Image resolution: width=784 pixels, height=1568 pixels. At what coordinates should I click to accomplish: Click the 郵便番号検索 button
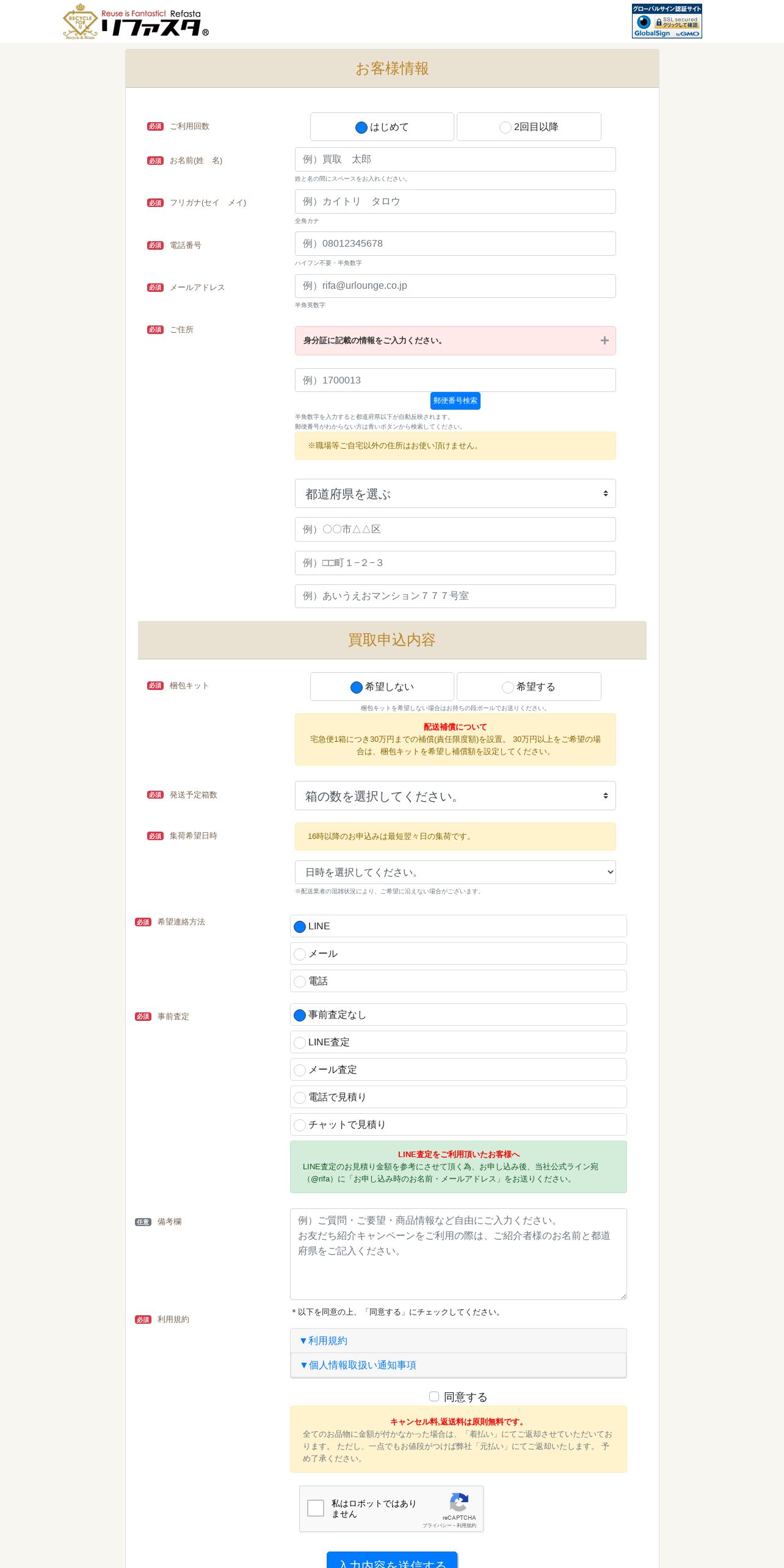455,401
